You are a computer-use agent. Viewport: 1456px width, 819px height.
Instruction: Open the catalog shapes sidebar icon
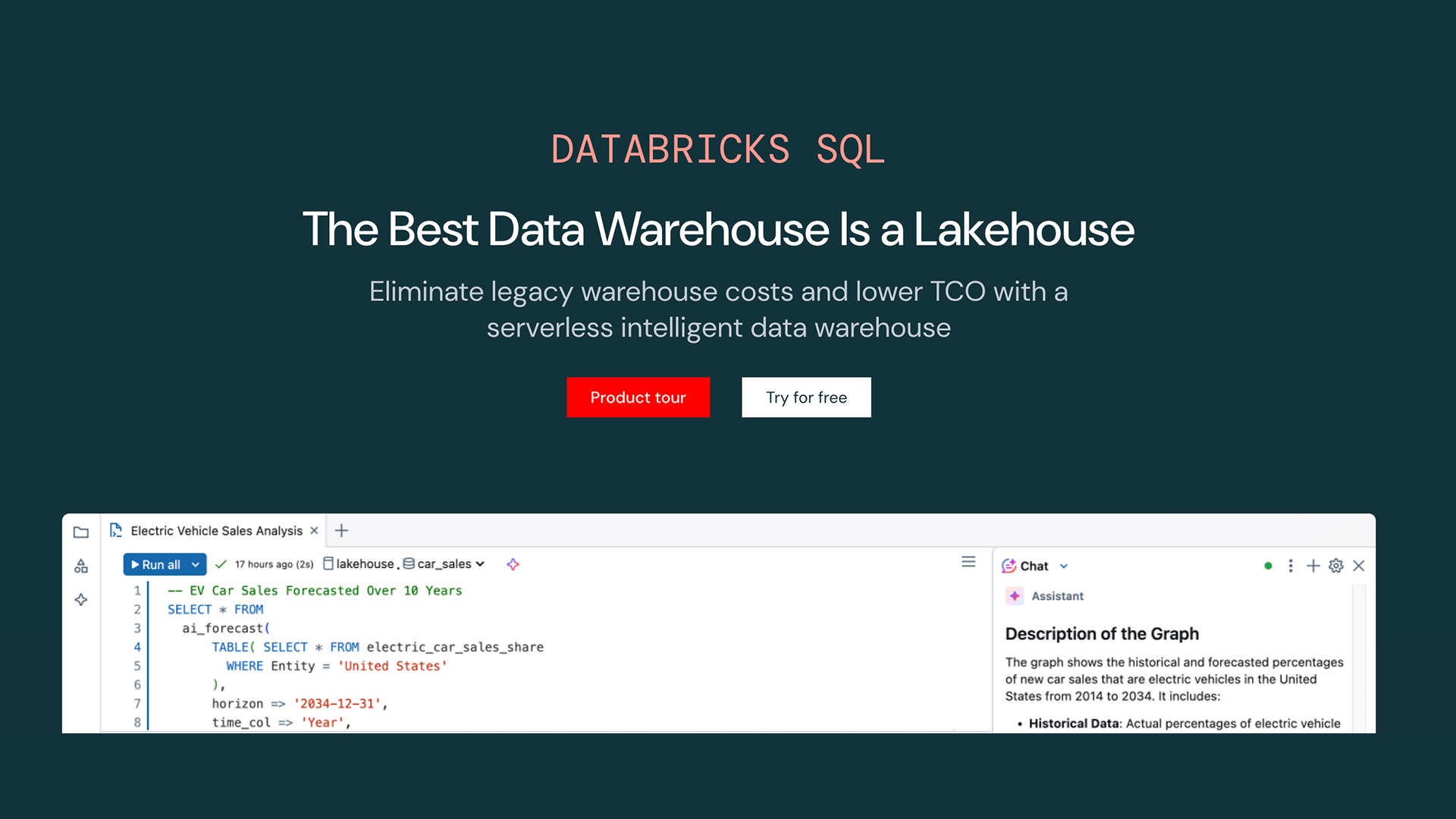pyautogui.click(x=81, y=566)
